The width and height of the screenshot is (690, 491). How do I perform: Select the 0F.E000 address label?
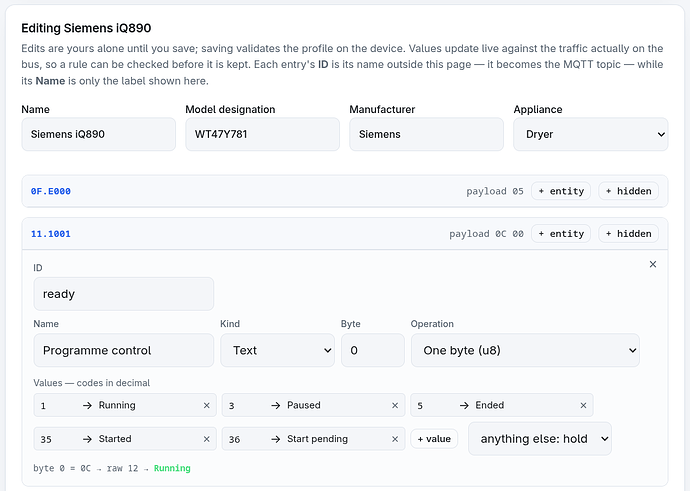point(51,191)
